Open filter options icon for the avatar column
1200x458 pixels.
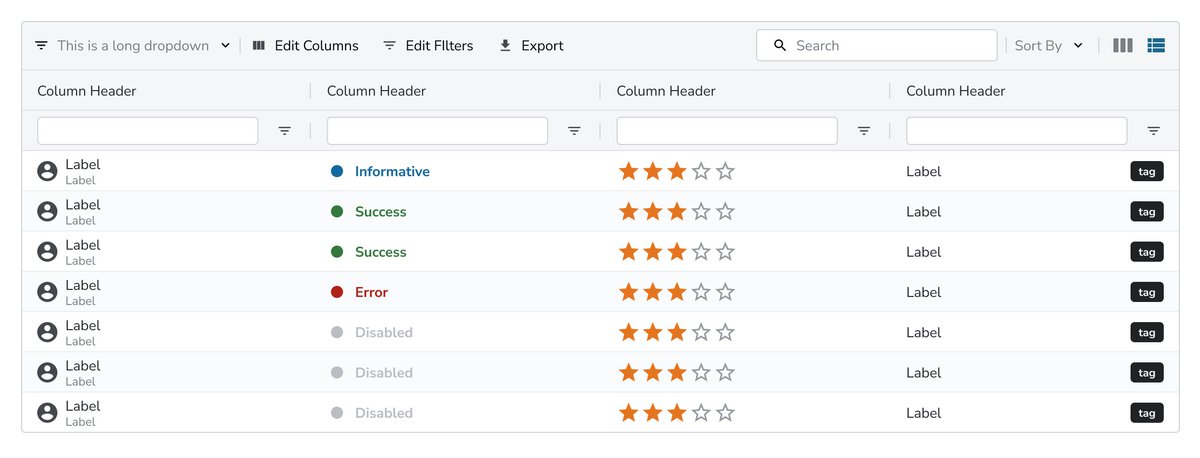285,131
